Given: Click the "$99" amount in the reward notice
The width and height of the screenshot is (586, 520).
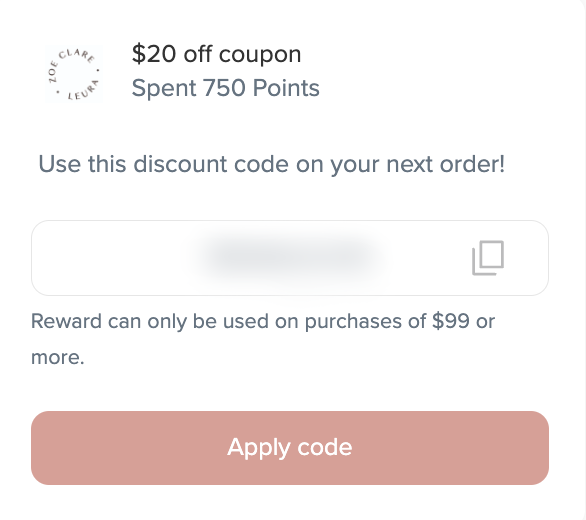Looking at the screenshot, I should pyautogui.click(x=451, y=321).
